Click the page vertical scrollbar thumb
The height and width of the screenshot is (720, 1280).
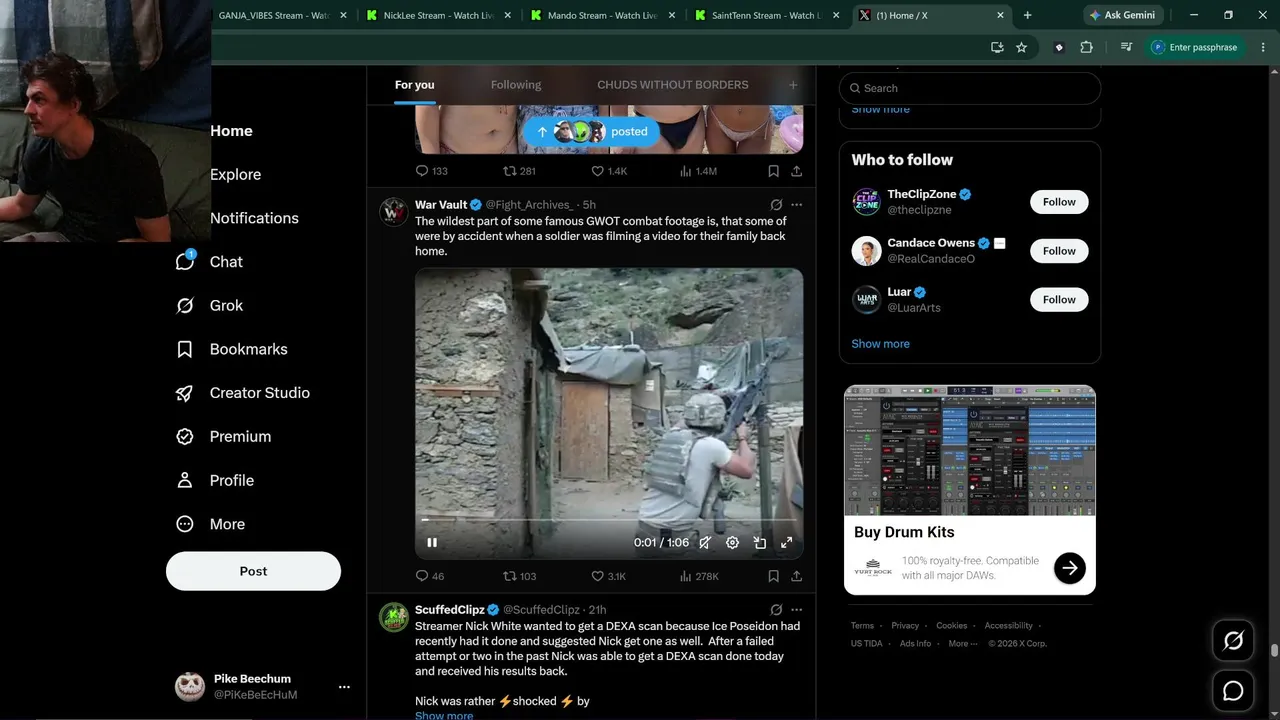click(x=1274, y=651)
